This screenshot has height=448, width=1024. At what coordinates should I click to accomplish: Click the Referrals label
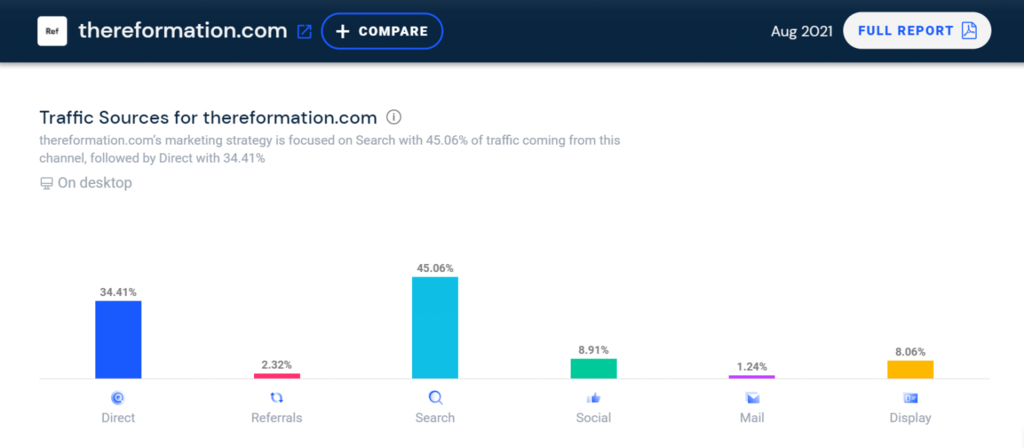(277, 418)
